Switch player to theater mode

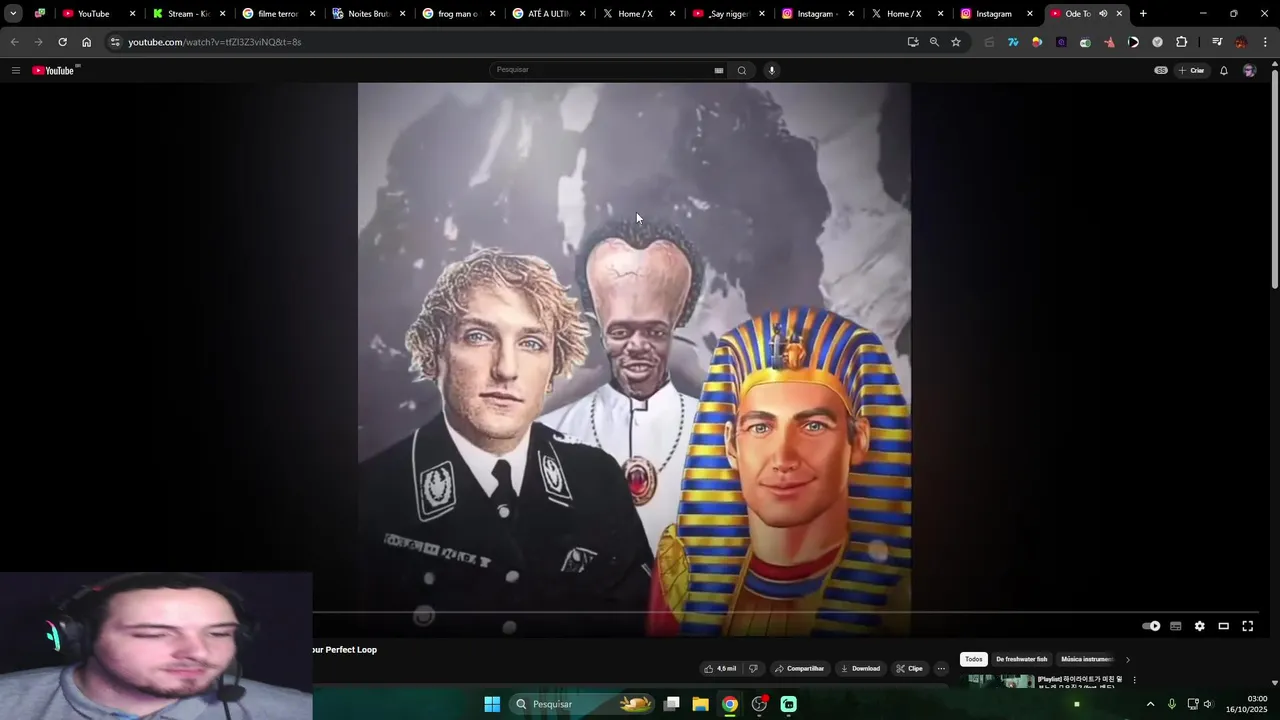(x=1223, y=626)
